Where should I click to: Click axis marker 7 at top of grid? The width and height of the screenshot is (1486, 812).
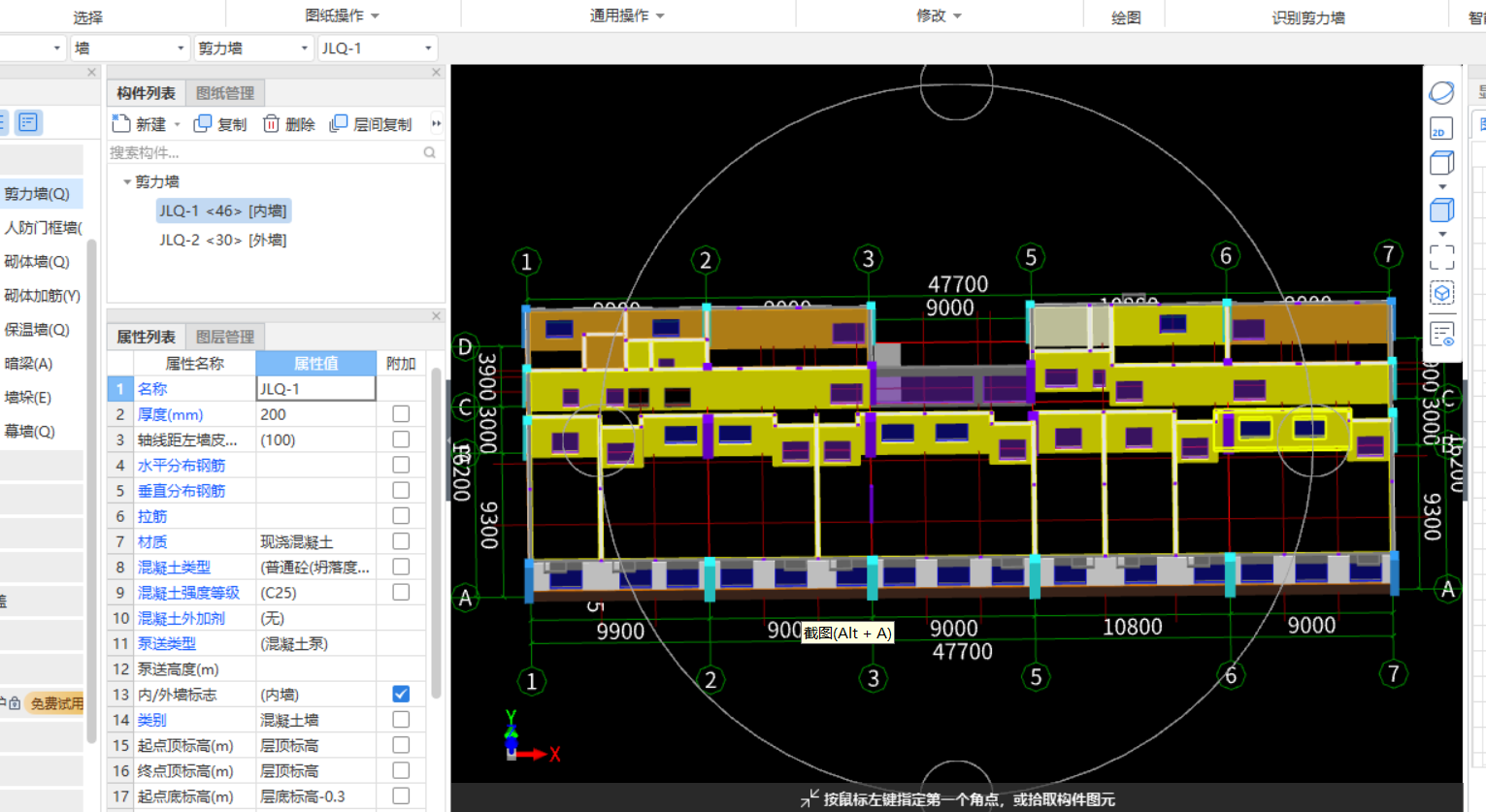(x=1389, y=254)
